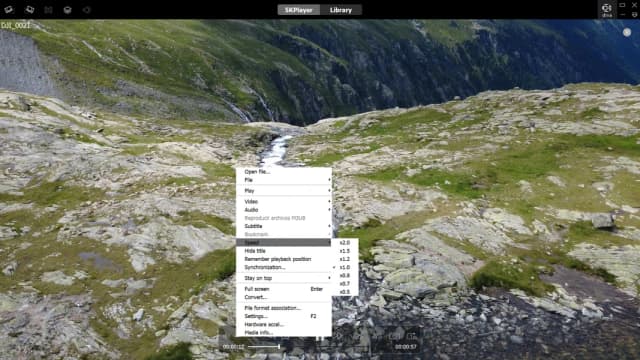Expand the Stay on top submenu

click(284, 278)
